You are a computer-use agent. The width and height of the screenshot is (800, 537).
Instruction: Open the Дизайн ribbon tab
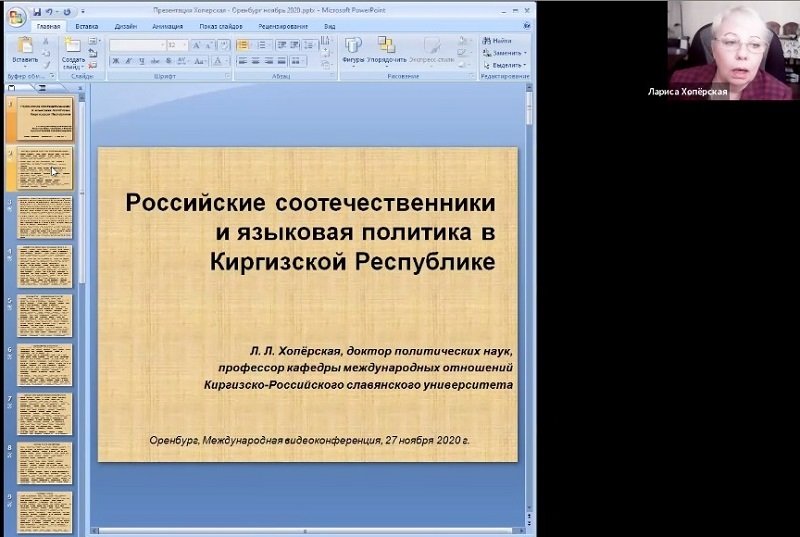[x=125, y=26]
